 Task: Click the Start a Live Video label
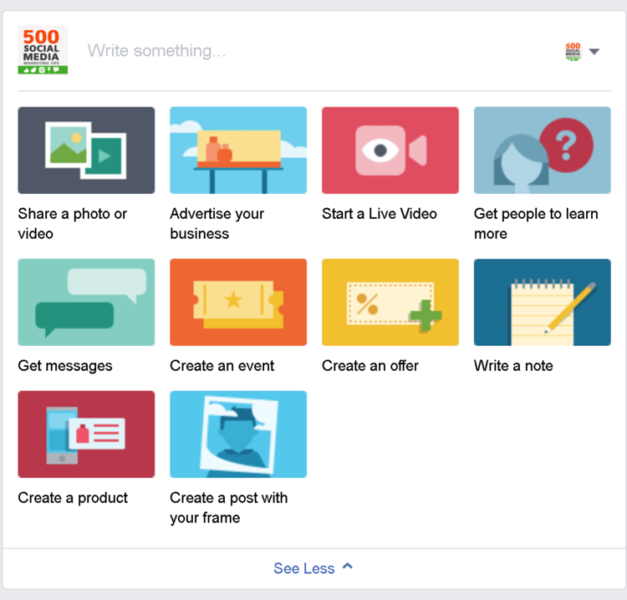tap(379, 214)
